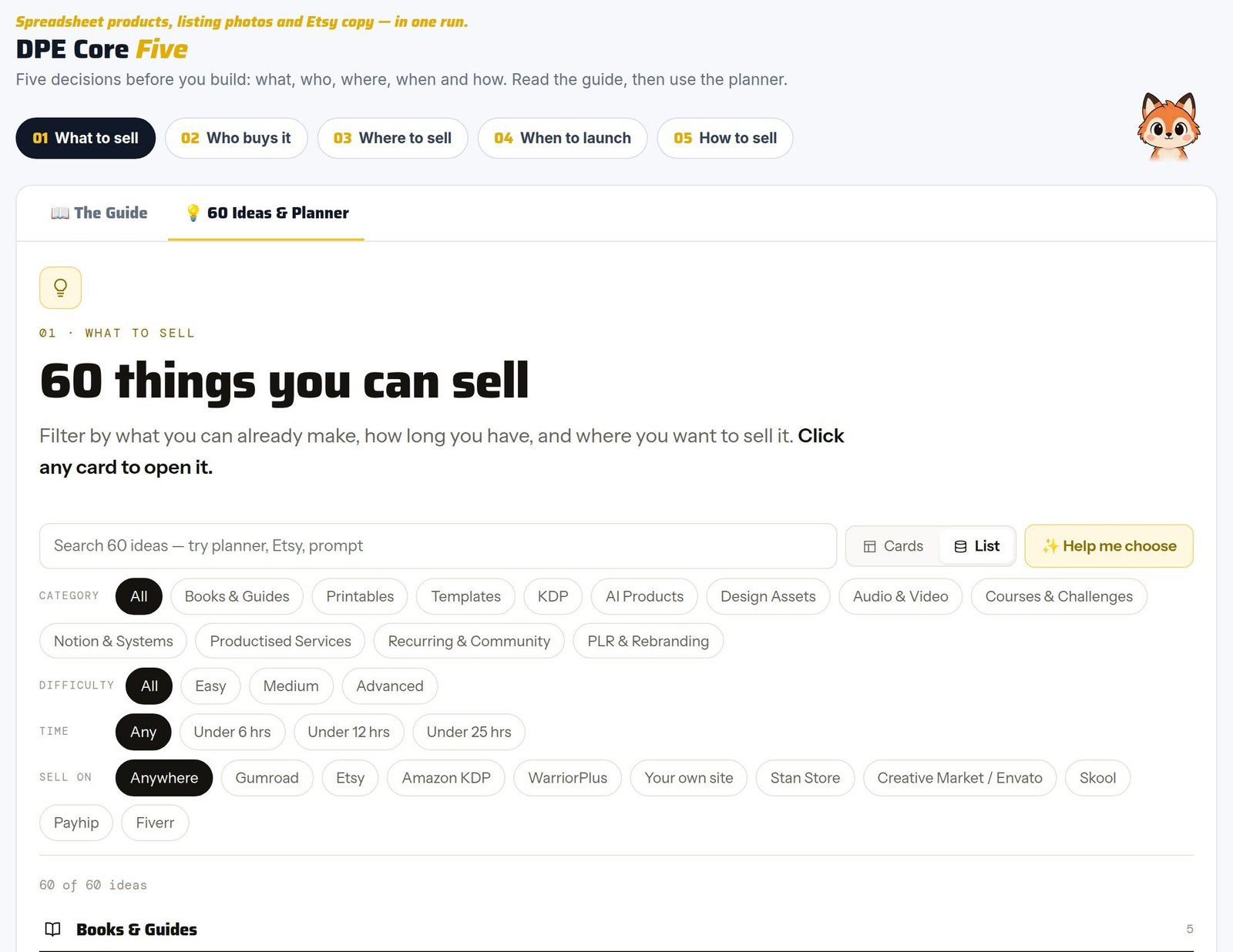Choose Medium difficulty
The image size is (1233, 952).
click(291, 686)
